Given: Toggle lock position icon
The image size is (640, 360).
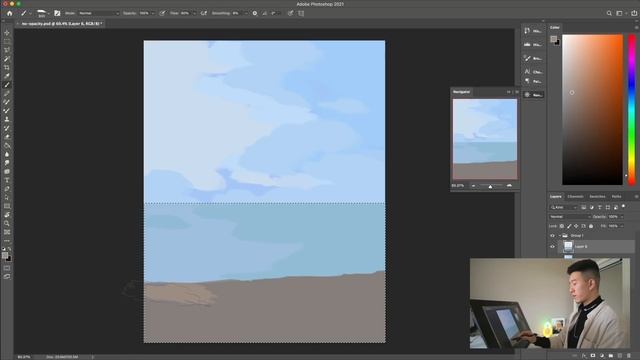Looking at the screenshot, I should pyautogui.click(x=576, y=226).
